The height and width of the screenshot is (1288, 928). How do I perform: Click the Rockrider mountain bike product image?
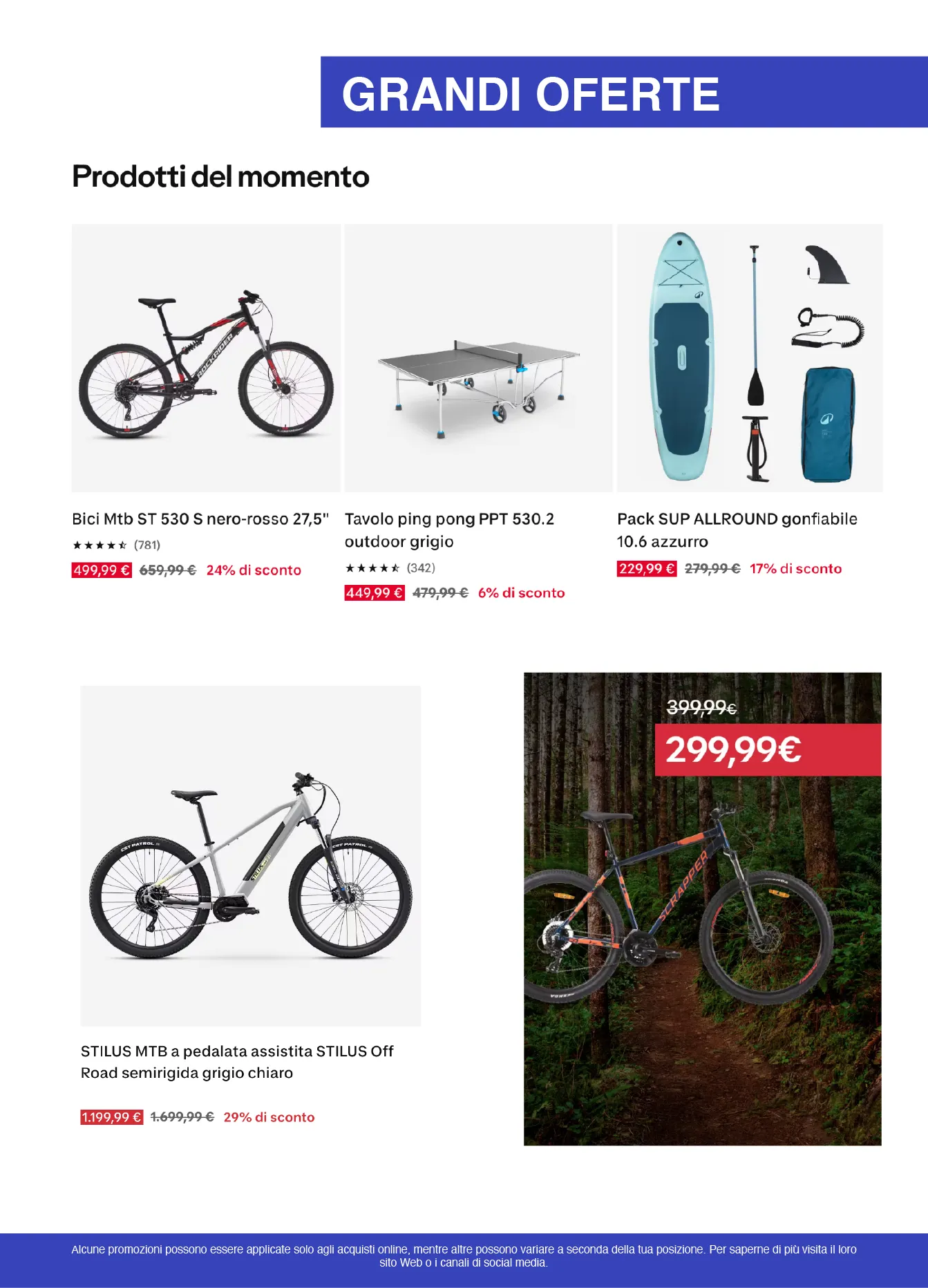tap(206, 358)
